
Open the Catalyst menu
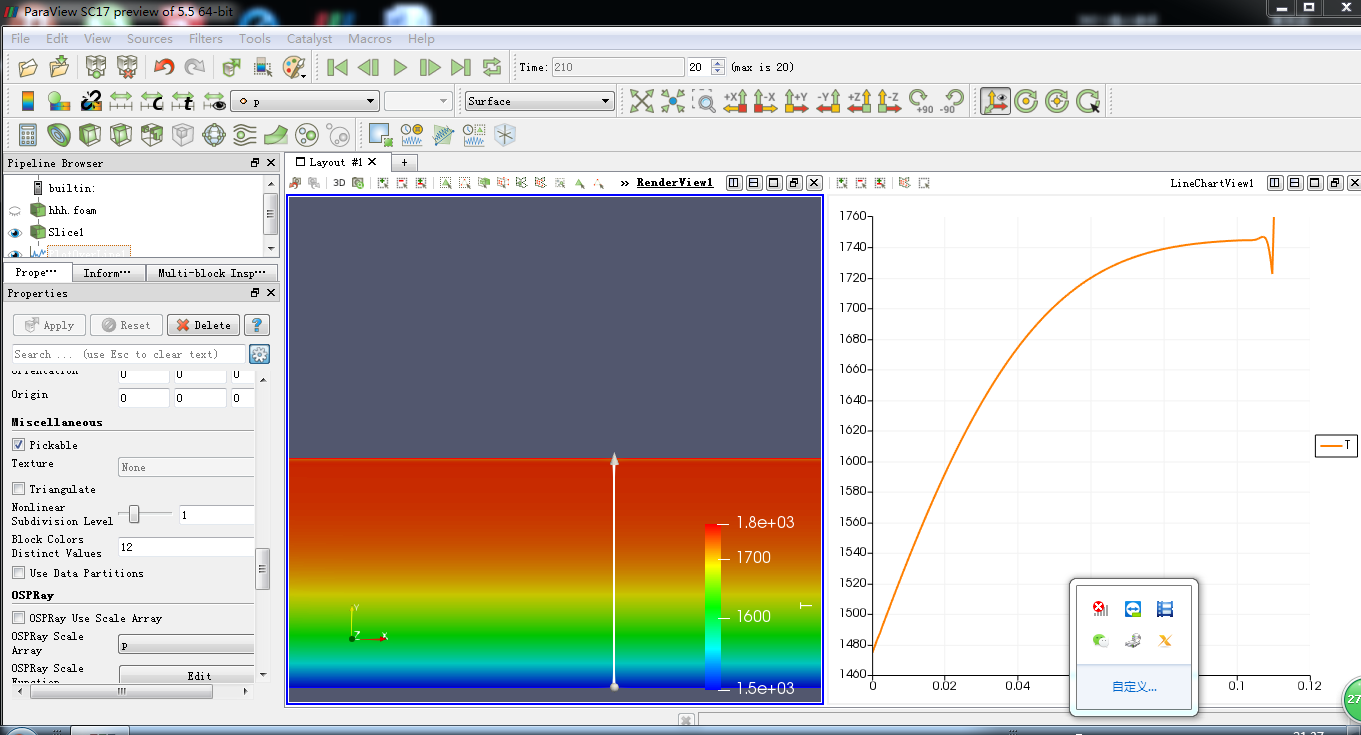pyautogui.click(x=309, y=38)
